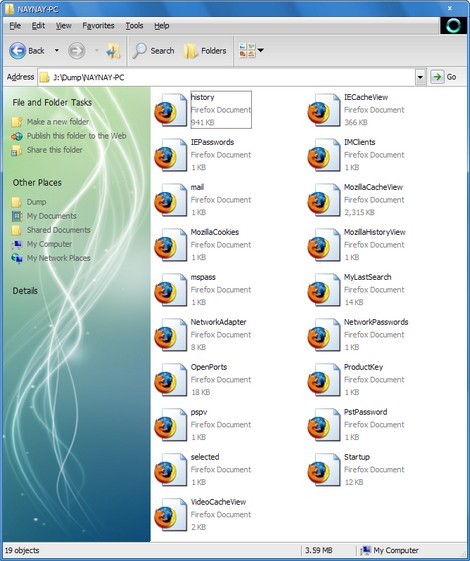Select the IMClients file icon
This screenshot has width=470, height=561.
pos(324,155)
